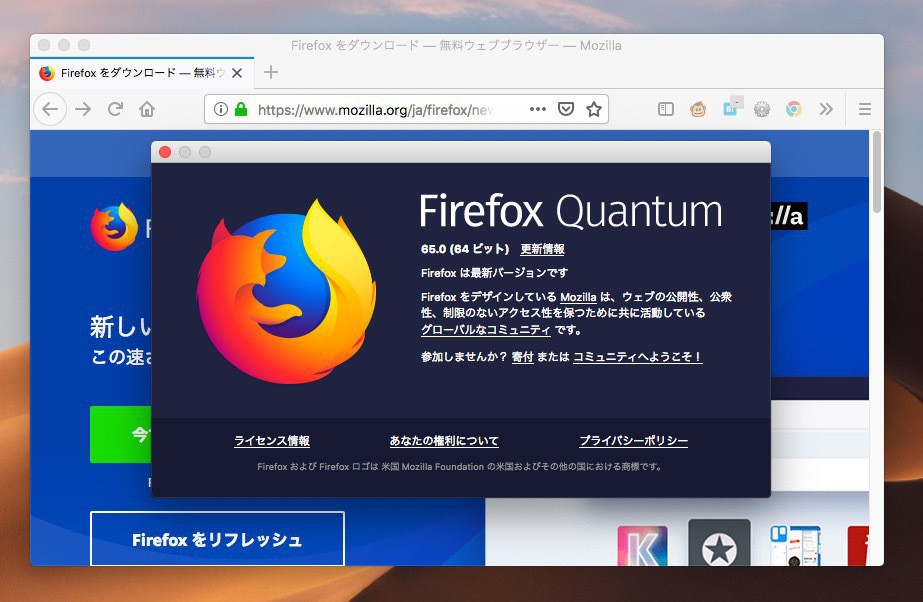Open a new tab with plus button

(271, 72)
